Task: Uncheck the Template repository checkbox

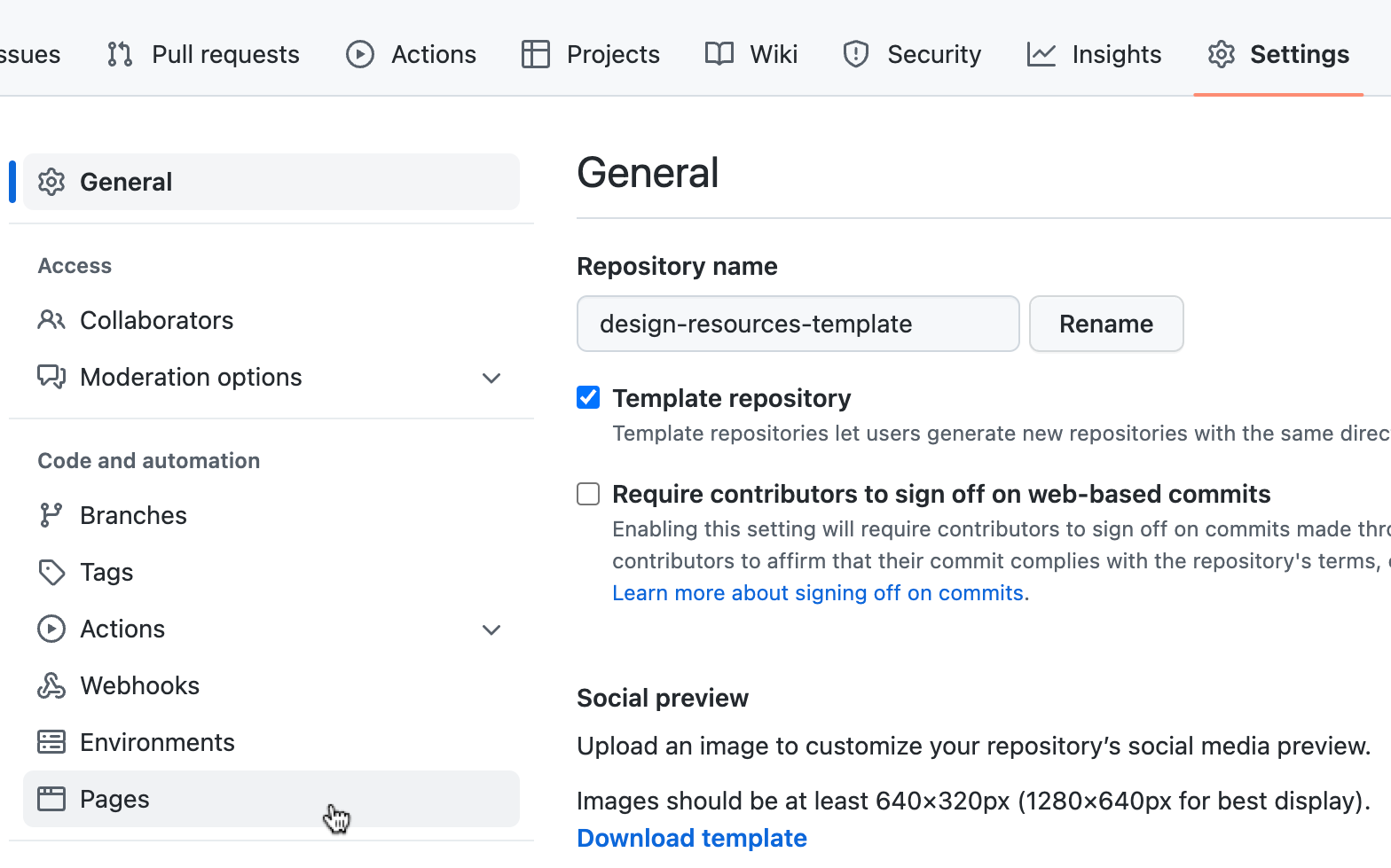Action: (588, 398)
